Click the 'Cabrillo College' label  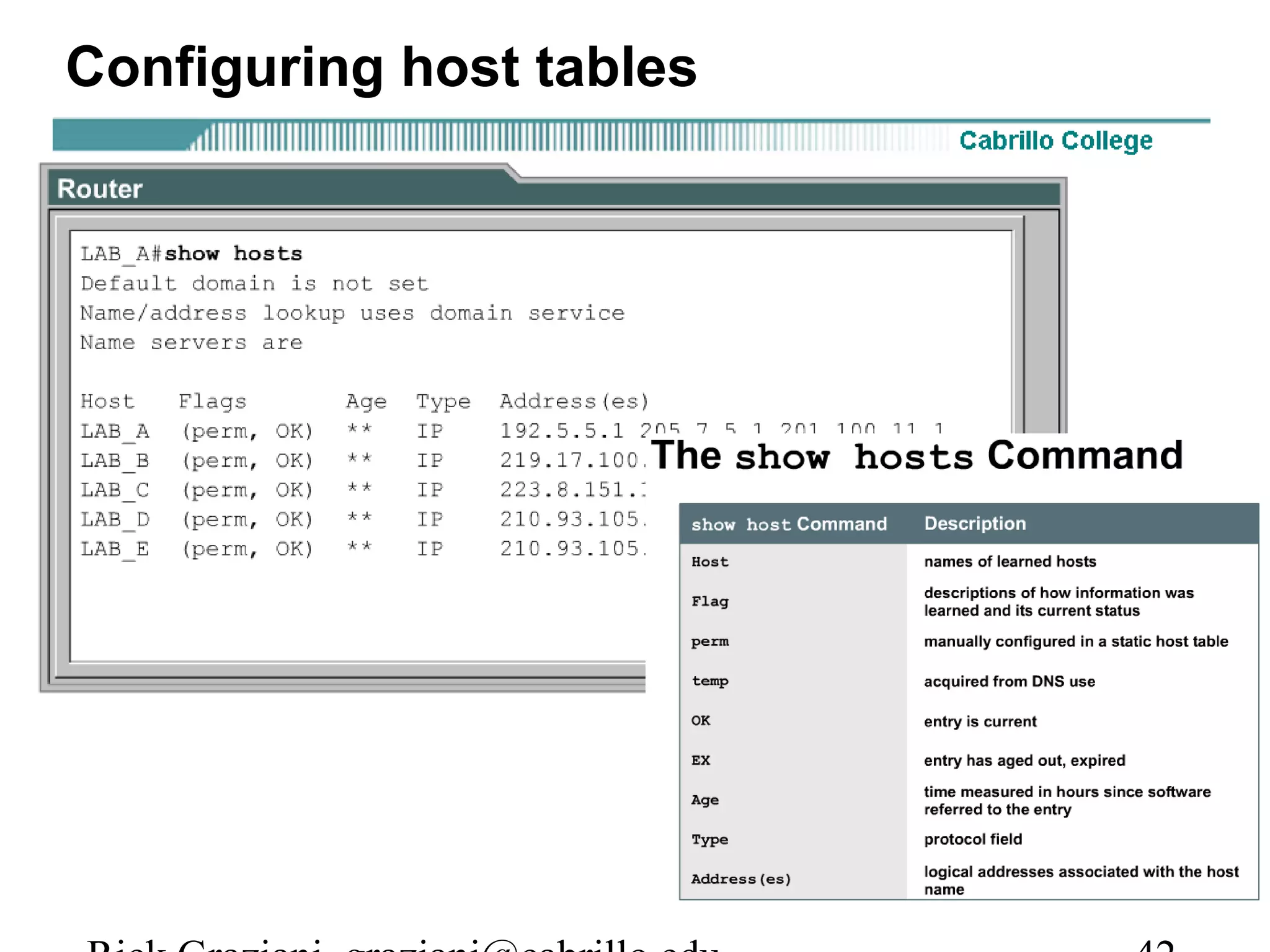coord(1055,141)
